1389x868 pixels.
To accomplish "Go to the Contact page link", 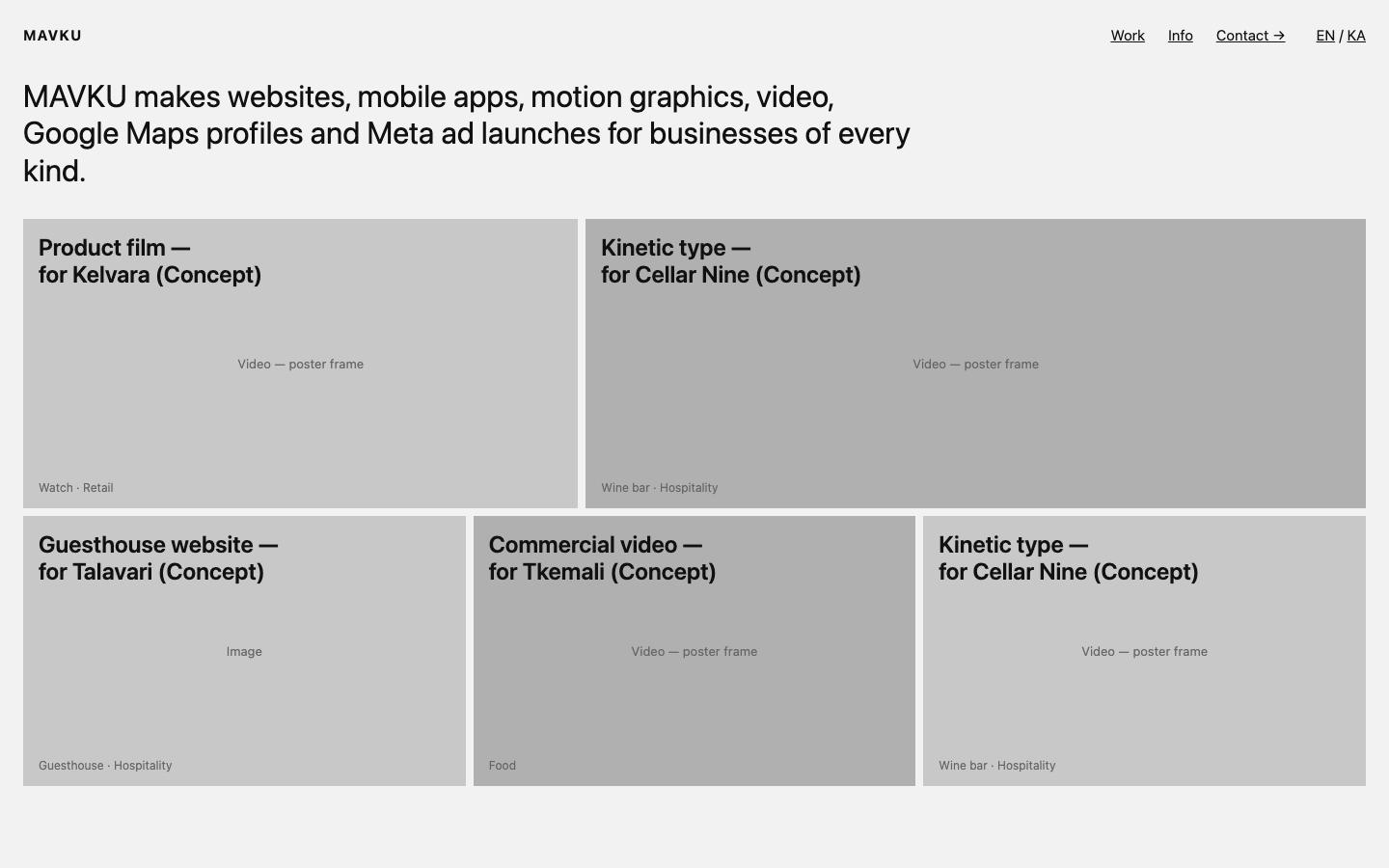I will [1250, 36].
